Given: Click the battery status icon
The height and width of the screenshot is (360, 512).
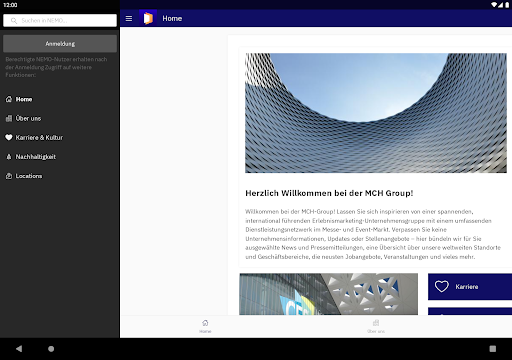Looking at the screenshot, I should pyautogui.click(x=507, y=5).
